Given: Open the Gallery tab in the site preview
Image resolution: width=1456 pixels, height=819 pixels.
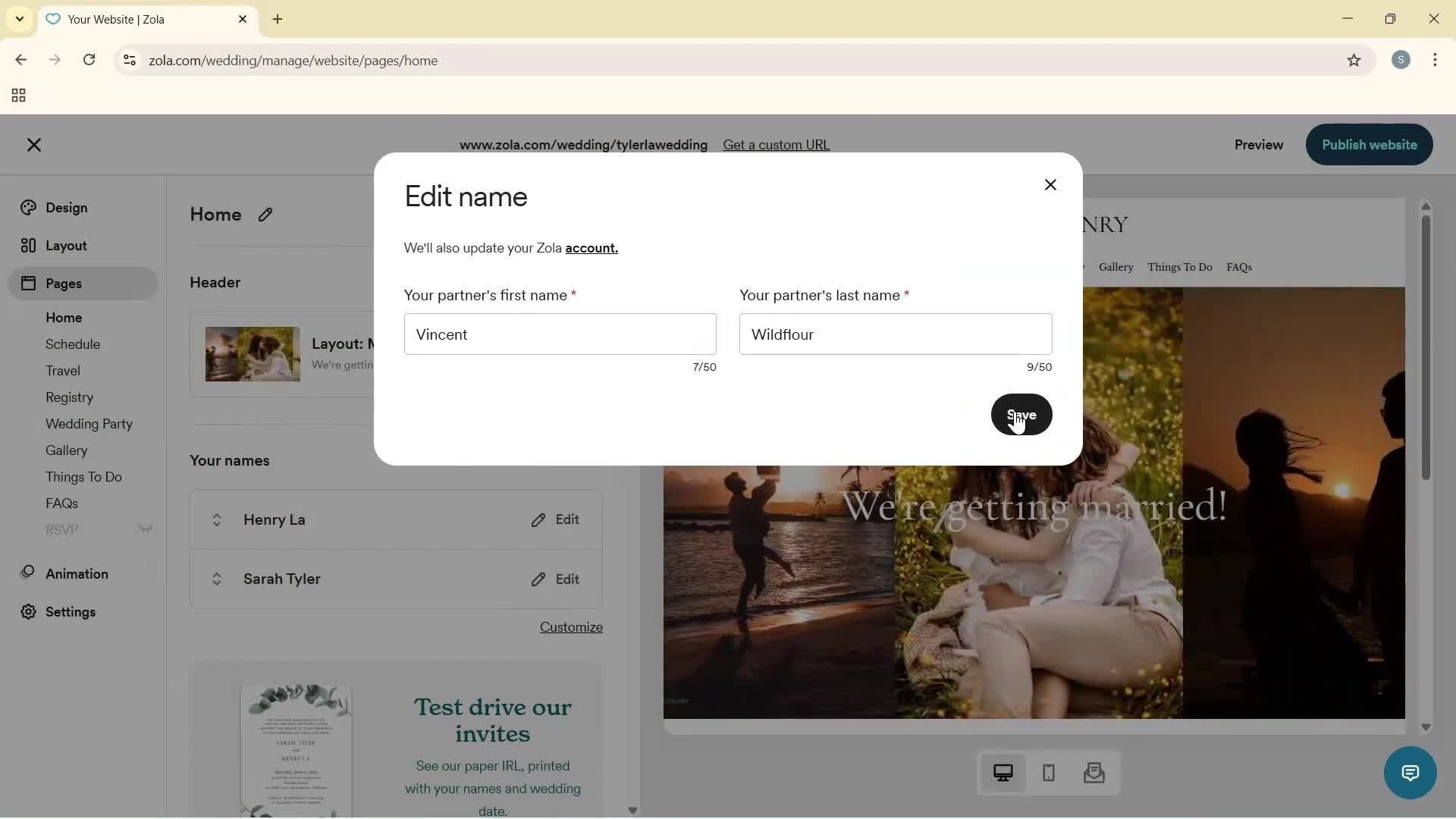Looking at the screenshot, I should [x=1116, y=267].
